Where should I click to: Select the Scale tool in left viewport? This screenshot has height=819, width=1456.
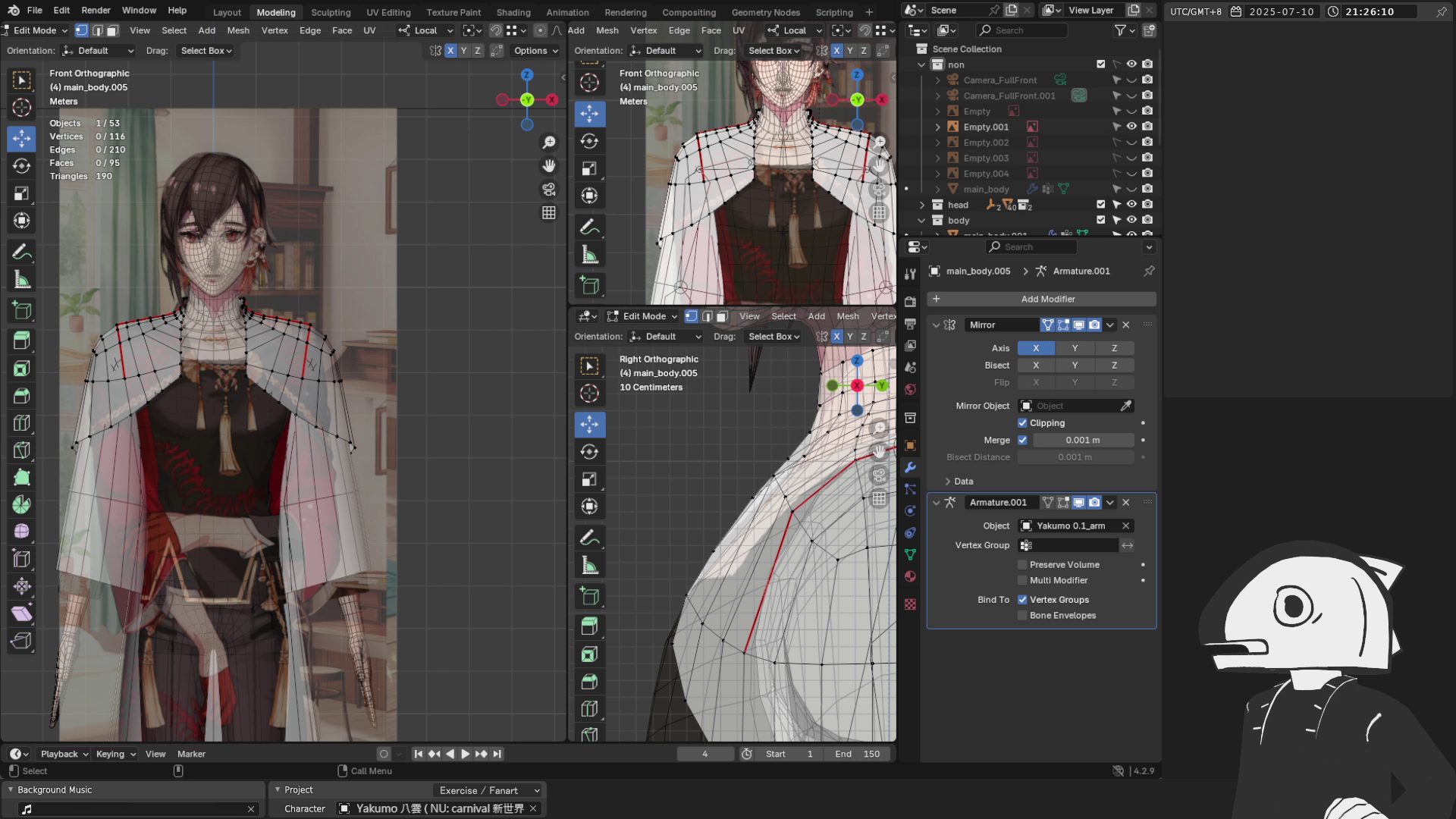[22, 193]
